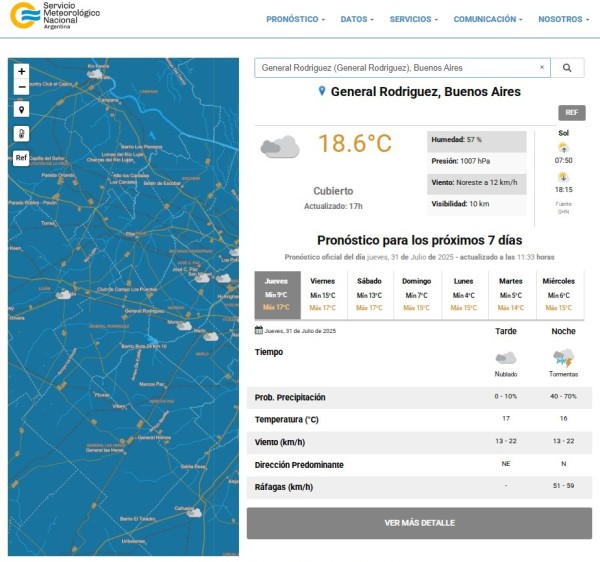The width and height of the screenshot is (600, 562).
Task: Click the Tarde column header
Action: (x=506, y=331)
